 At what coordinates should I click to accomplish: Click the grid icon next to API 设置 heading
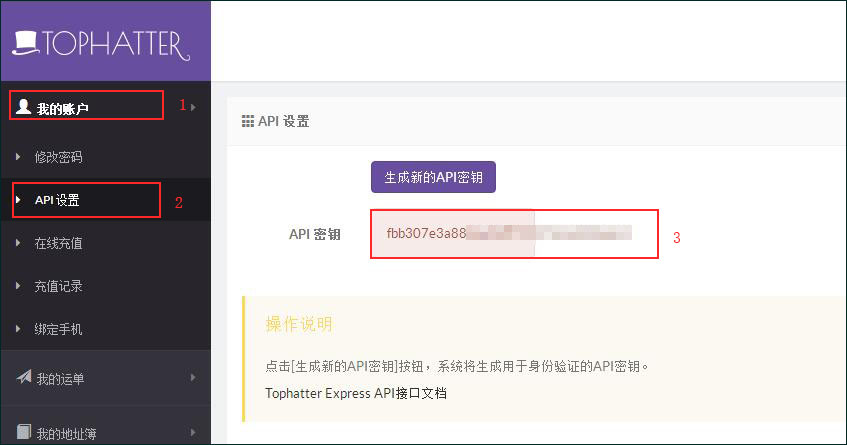click(247, 121)
